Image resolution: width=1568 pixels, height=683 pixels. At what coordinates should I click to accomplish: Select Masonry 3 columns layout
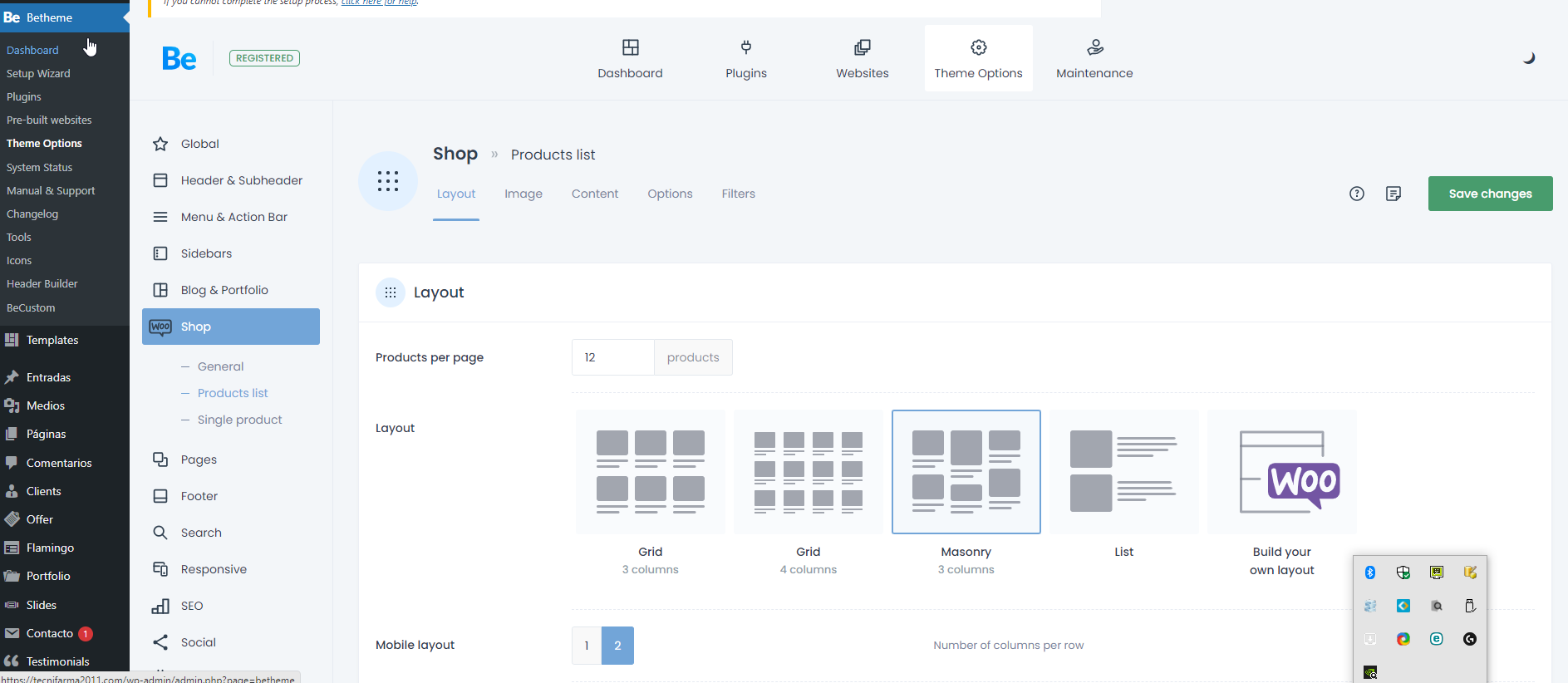[966, 472]
